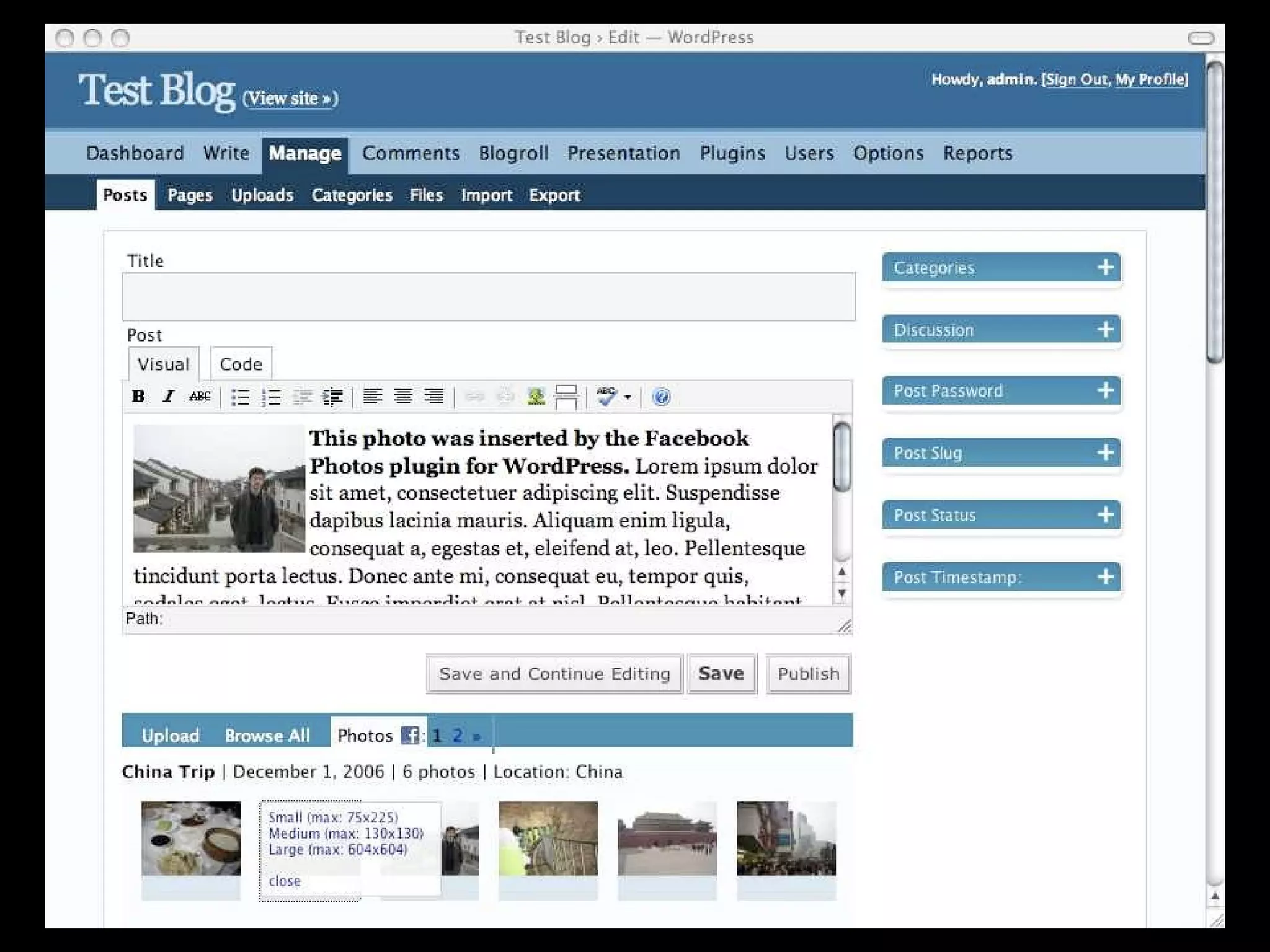Insert a bulleted unordered list
The height and width of the screenshot is (952, 1270).
coord(240,397)
